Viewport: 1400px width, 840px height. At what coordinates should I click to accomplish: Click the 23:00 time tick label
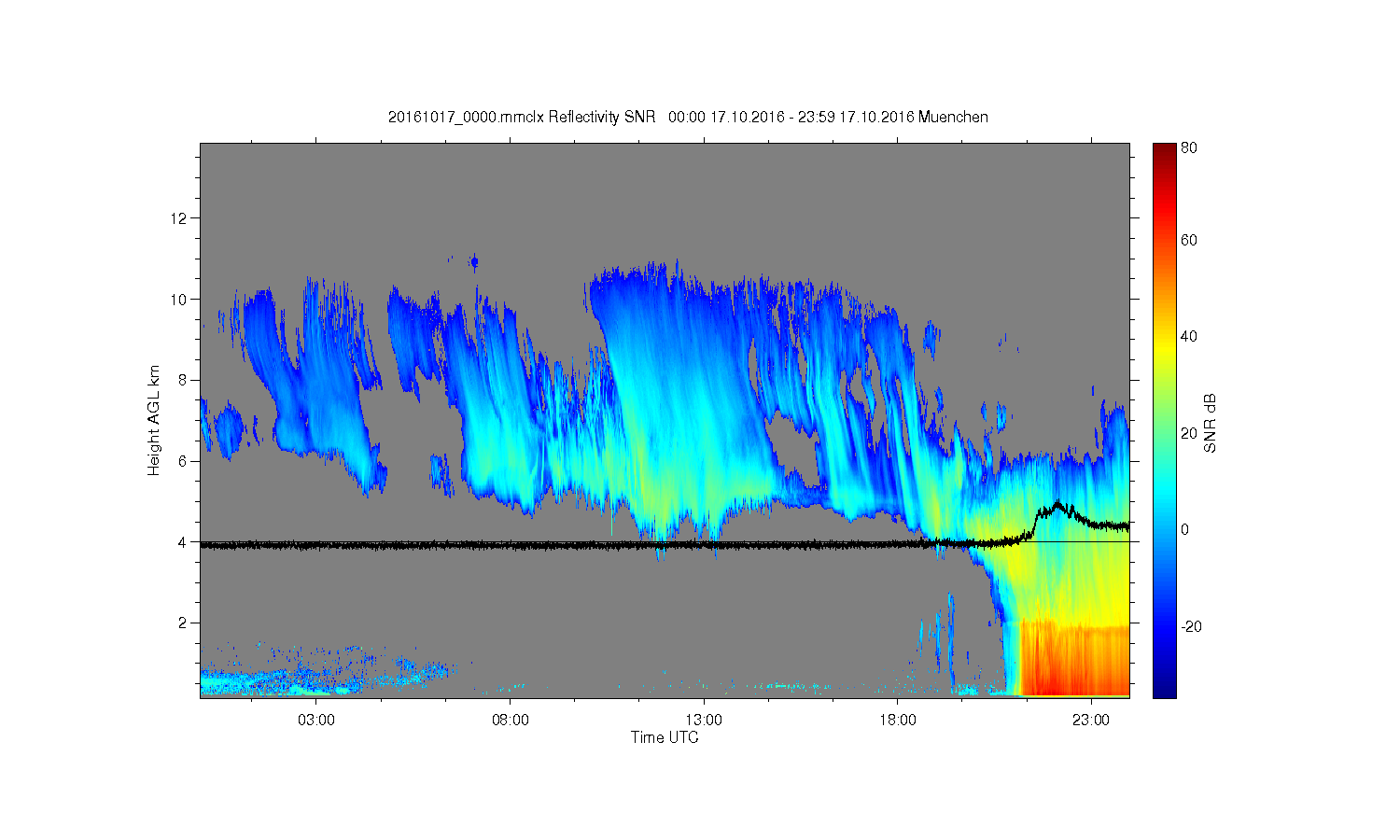pyautogui.click(x=1091, y=721)
